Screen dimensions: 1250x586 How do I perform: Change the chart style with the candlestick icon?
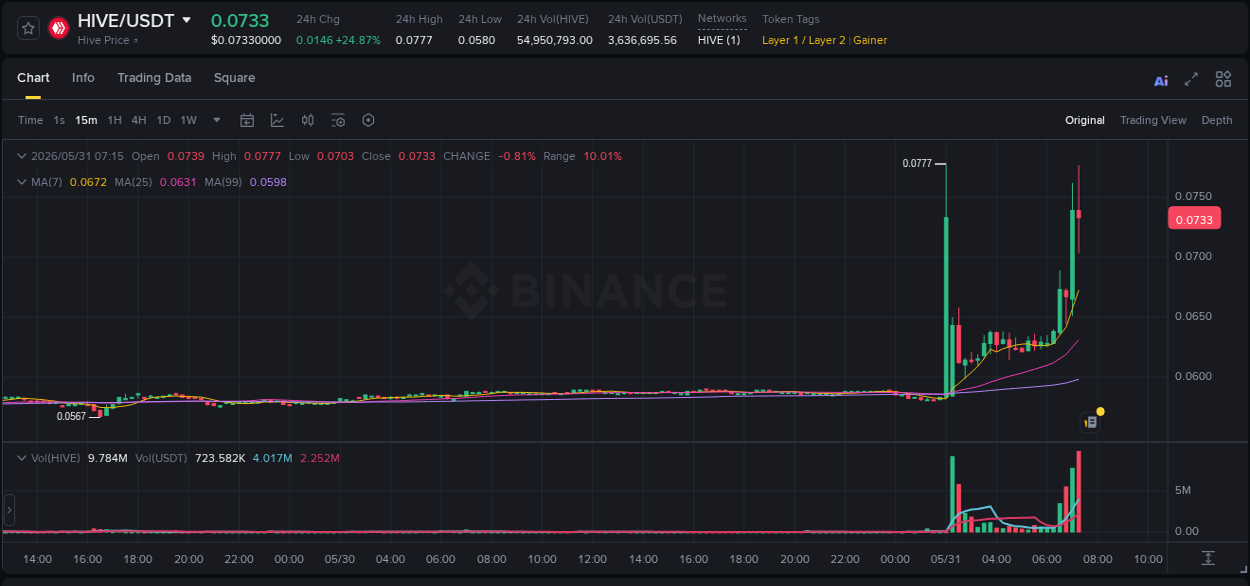[308, 120]
